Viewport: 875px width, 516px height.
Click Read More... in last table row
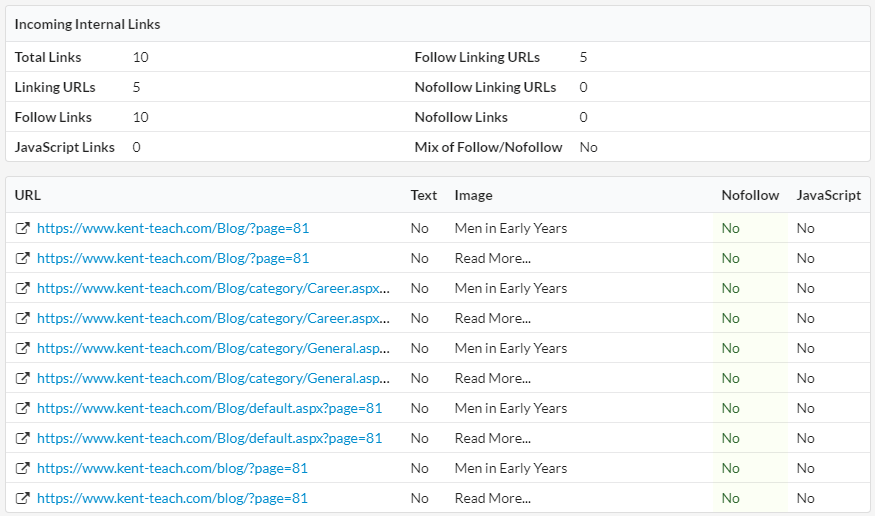[x=493, y=499]
